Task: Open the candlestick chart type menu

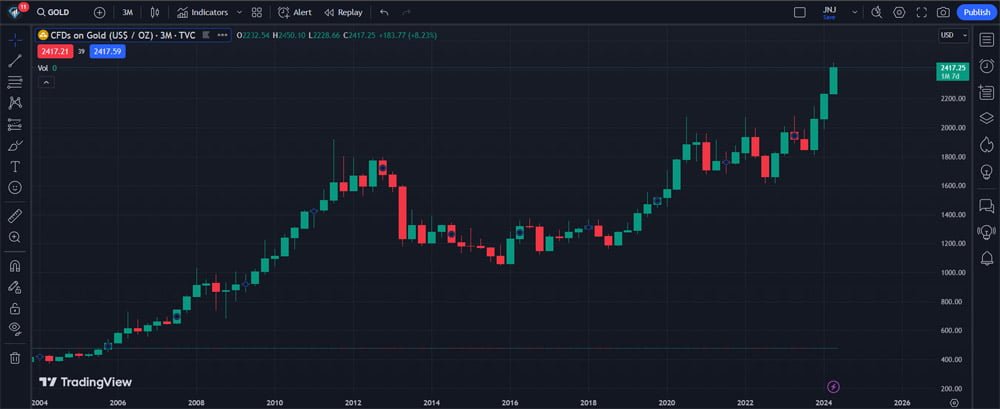Action: point(155,12)
